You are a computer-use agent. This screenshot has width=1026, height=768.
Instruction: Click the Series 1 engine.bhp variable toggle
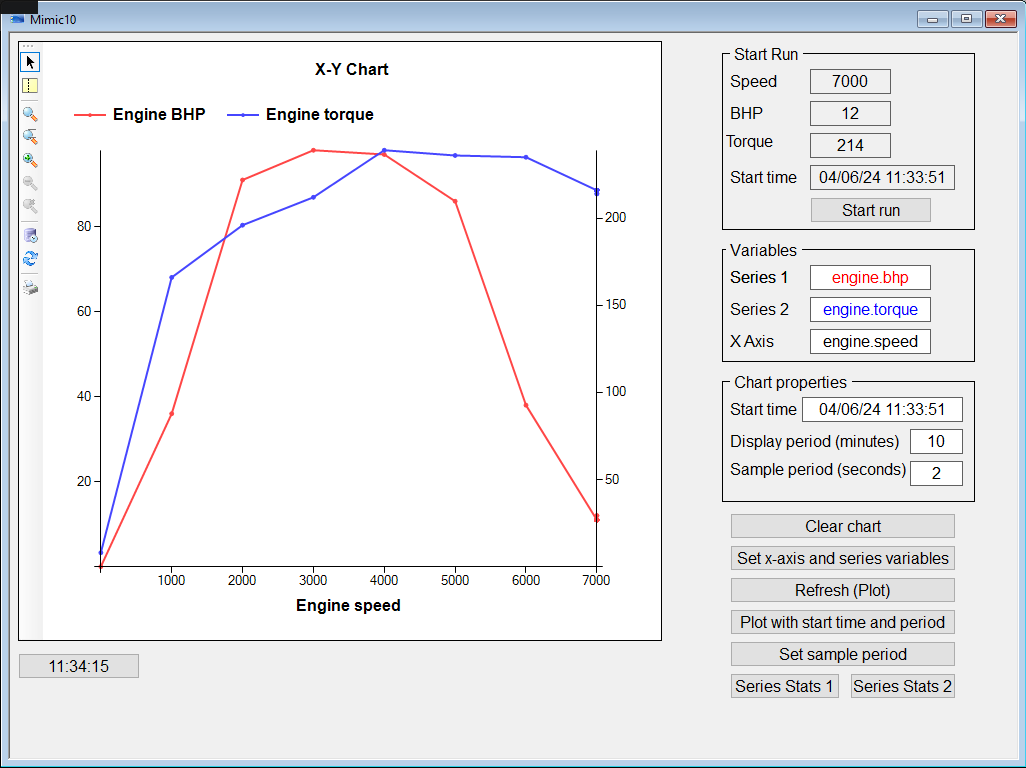click(869, 277)
